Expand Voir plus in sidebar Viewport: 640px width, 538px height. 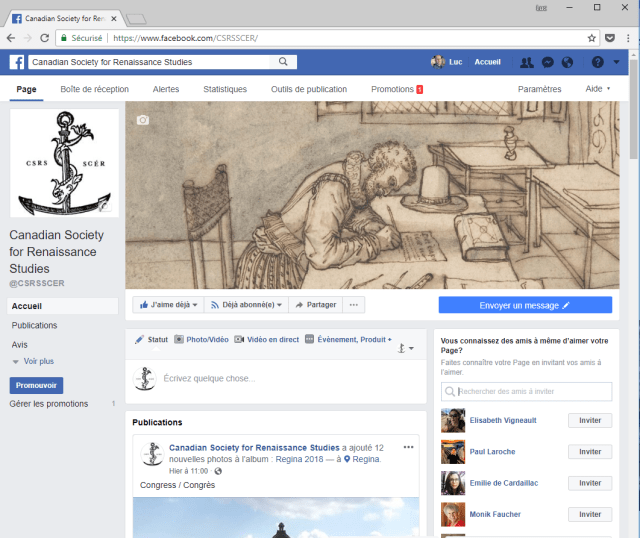click(33, 361)
